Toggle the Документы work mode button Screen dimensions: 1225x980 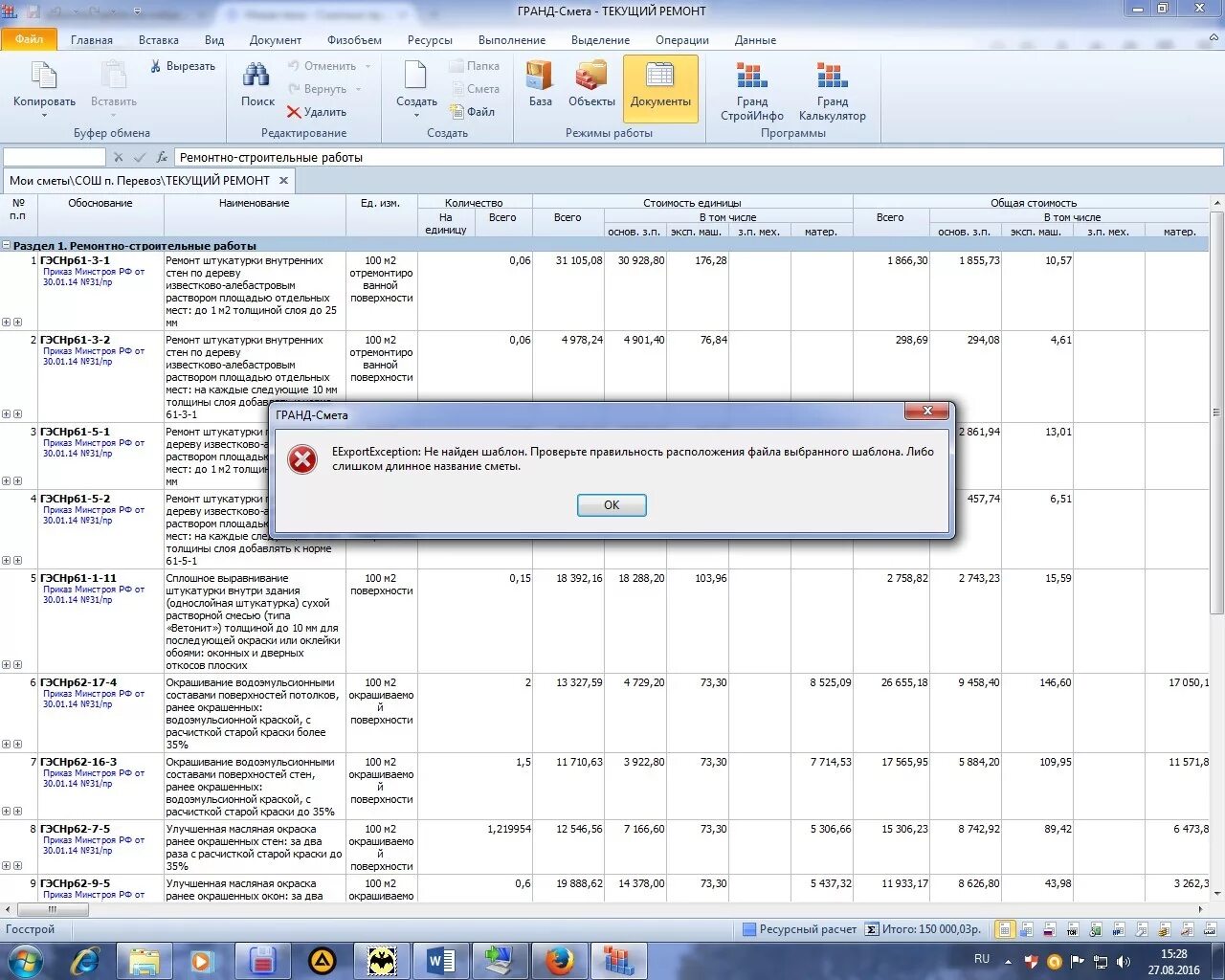[x=660, y=87]
